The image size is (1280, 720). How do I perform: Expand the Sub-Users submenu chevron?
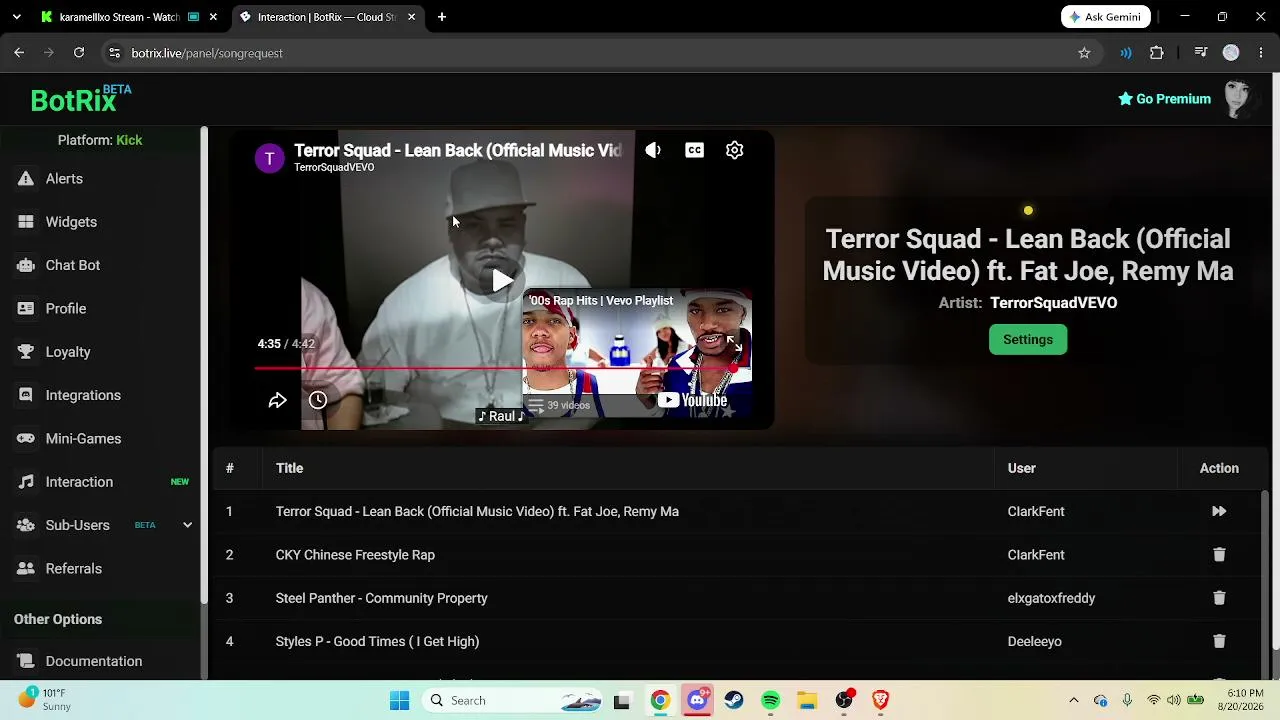[187, 525]
